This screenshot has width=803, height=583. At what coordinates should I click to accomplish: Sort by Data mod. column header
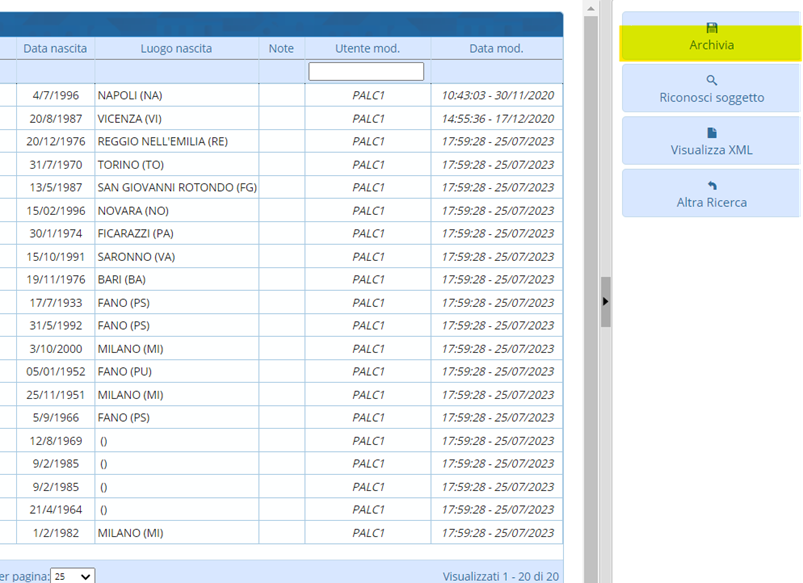(x=496, y=48)
